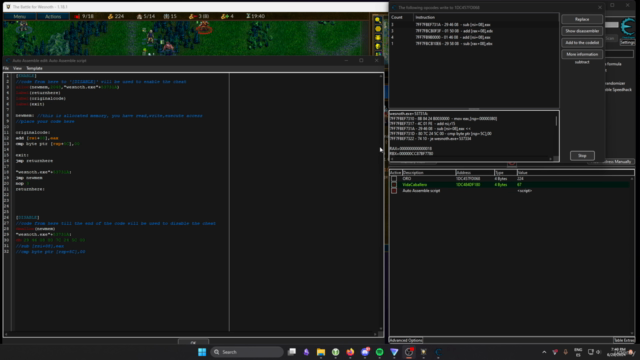Open the Wesnoth game Menu button
The width and height of the screenshot is (640, 360).
click(20, 16)
